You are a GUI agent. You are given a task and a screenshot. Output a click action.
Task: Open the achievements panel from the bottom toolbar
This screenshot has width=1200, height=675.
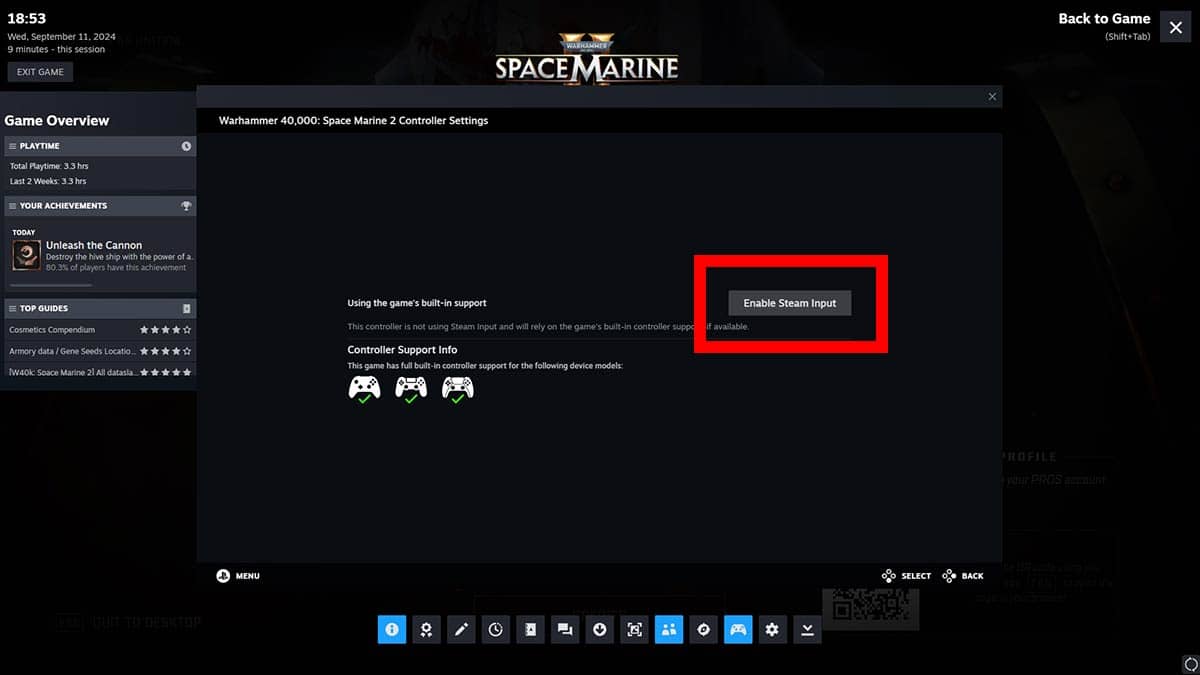click(426, 629)
